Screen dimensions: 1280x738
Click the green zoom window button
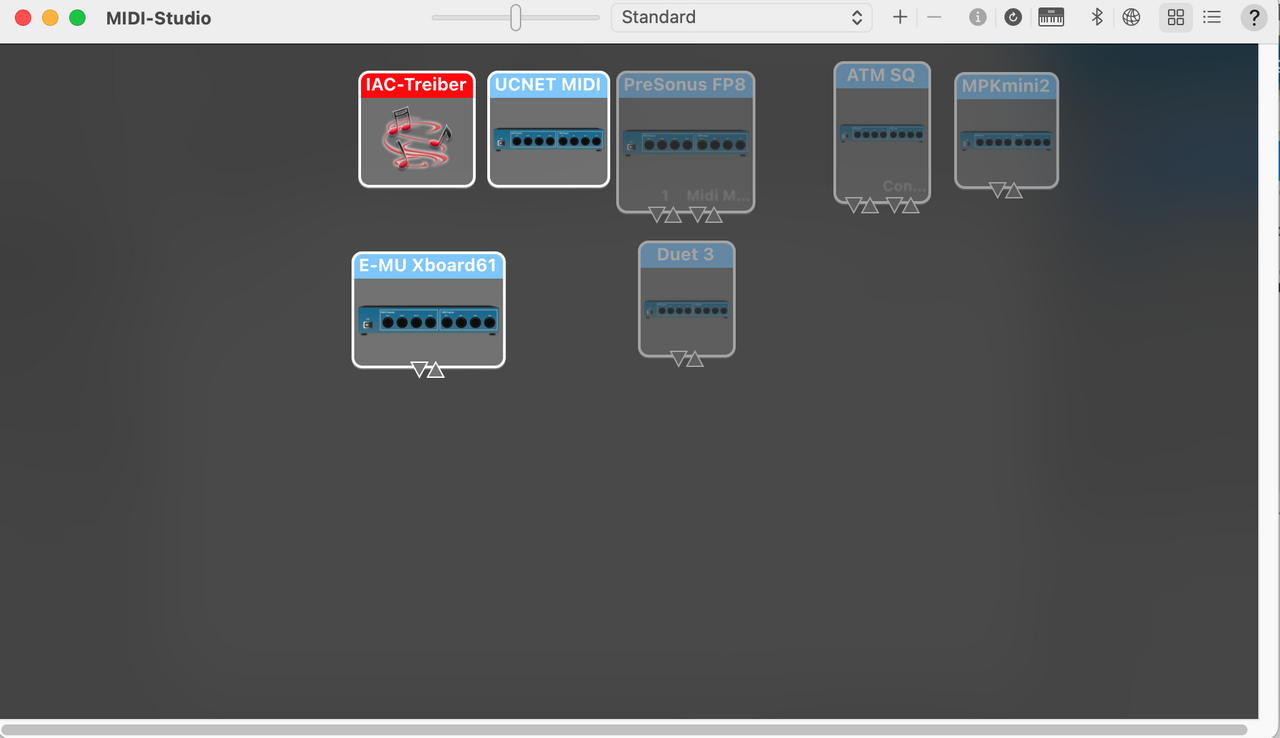[77, 18]
